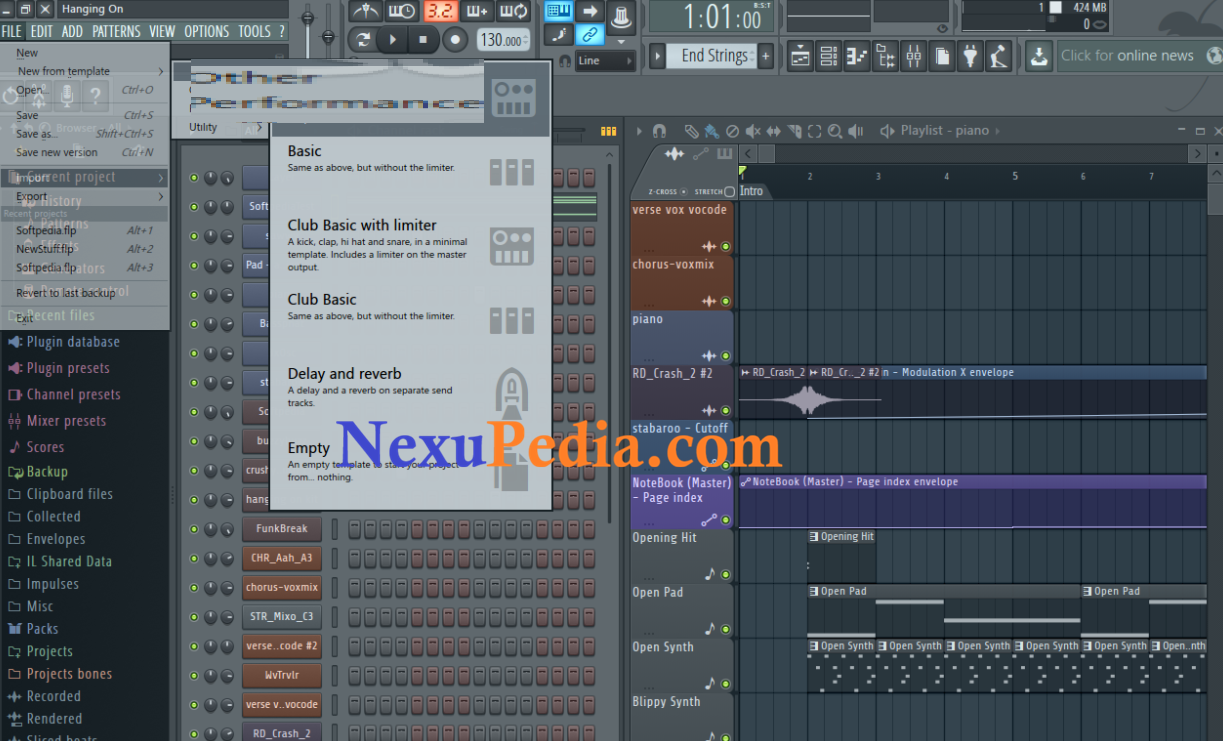Expand the Export submenu
1223x741 pixels.
coord(85,196)
